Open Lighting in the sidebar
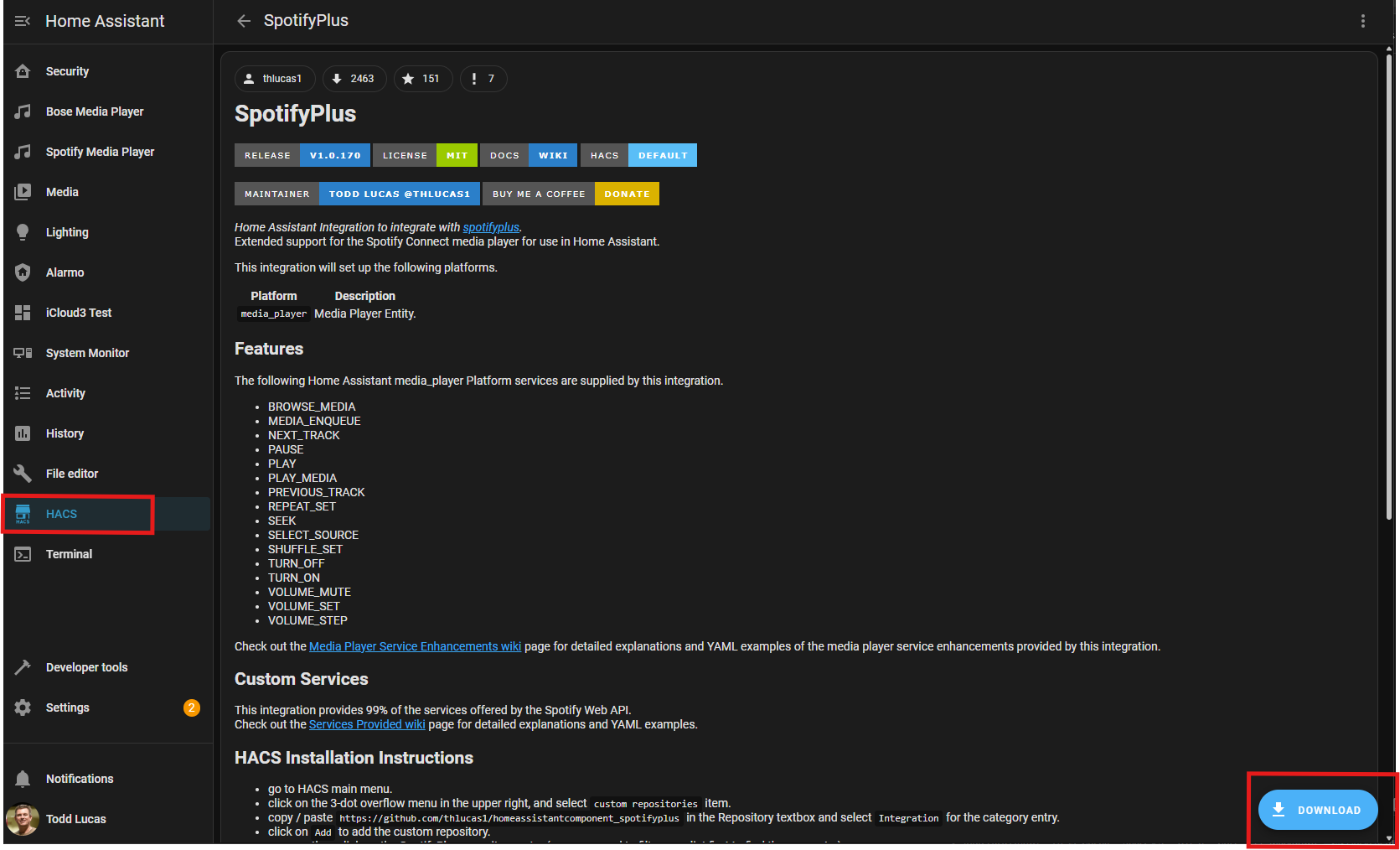The width and height of the screenshot is (1400, 850). tap(106, 232)
